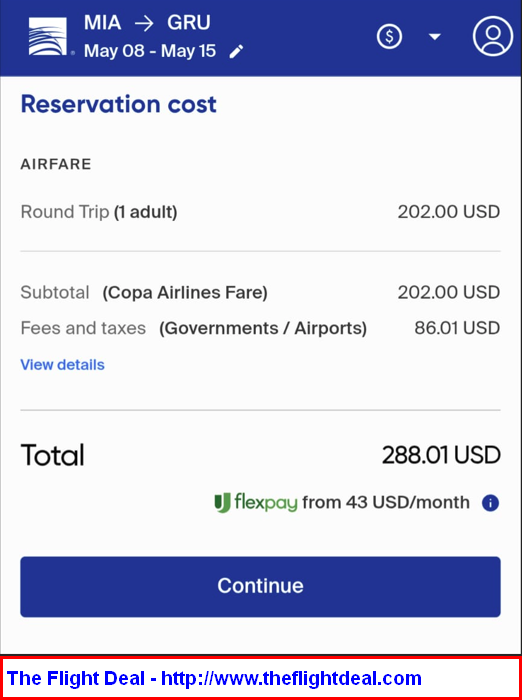Select the MIA origin code
Image resolution: width=522 pixels, height=700 pixels.
click(103, 23)
